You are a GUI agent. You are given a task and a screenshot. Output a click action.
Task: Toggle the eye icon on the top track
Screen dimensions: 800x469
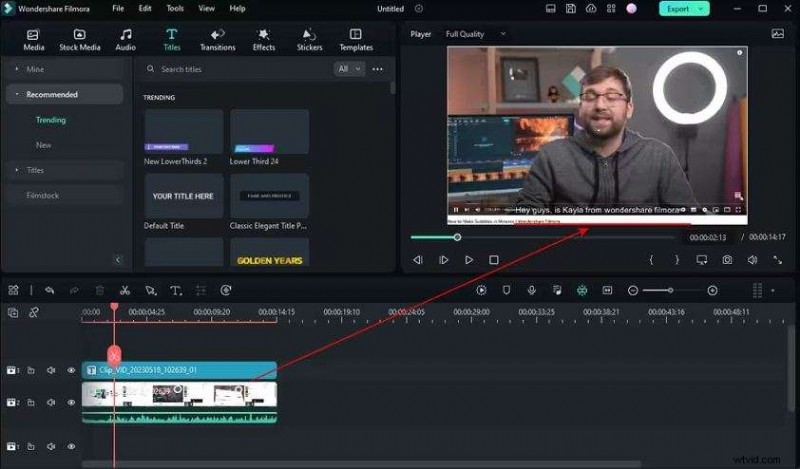[x=71, y=370]
